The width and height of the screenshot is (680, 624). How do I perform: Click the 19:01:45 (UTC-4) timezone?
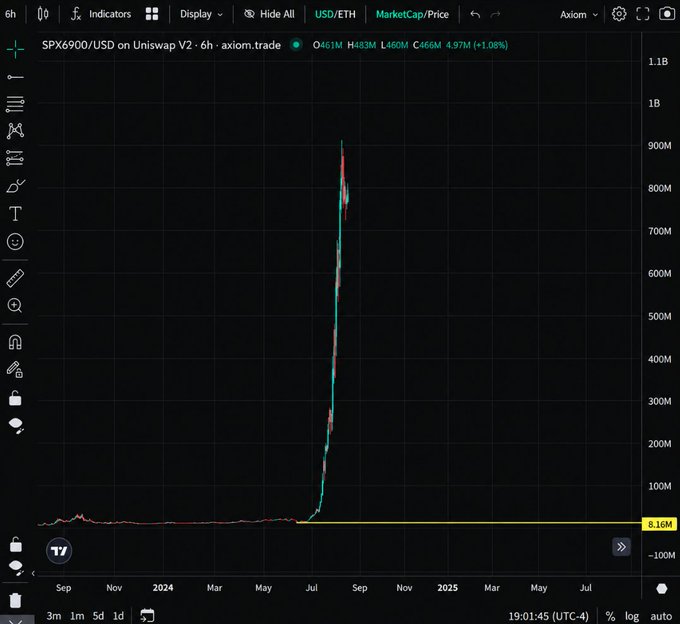(x=549, y=616)
